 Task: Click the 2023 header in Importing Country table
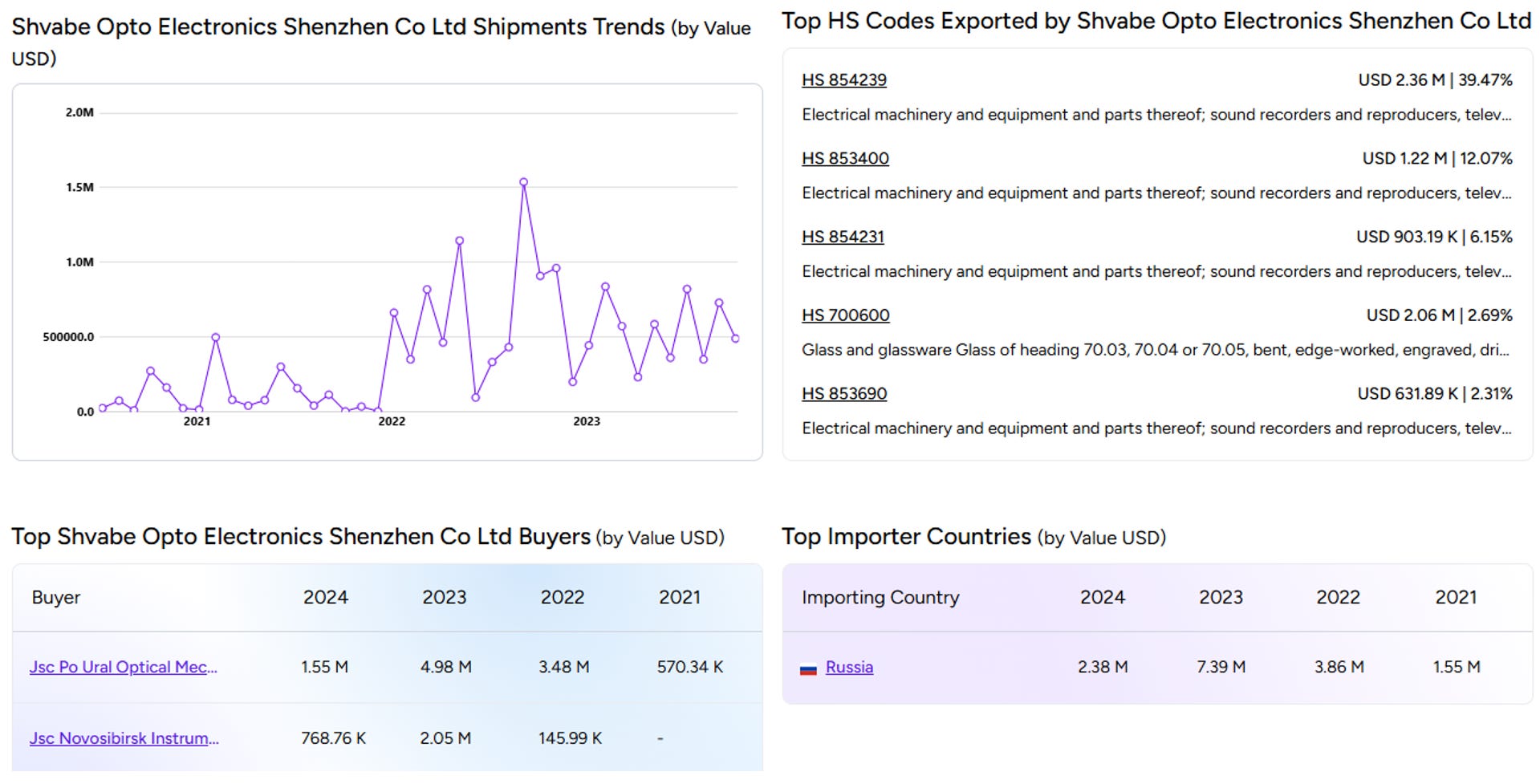coord(1221,598)
